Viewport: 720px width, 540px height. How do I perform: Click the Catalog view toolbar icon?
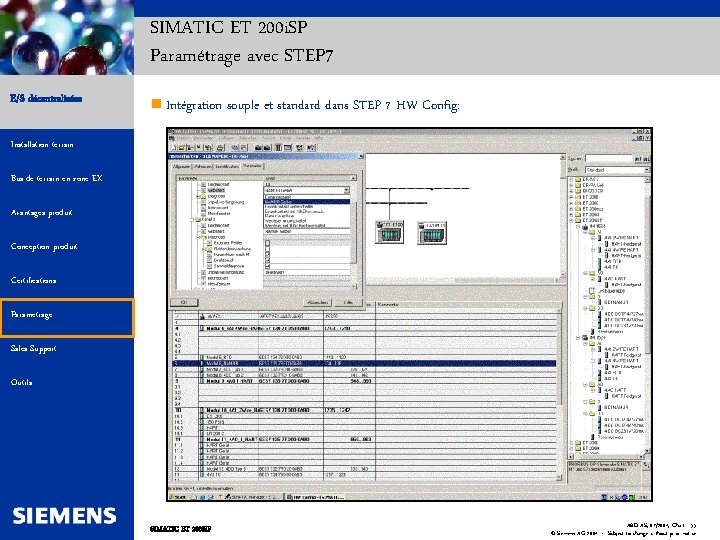click(x=288, y=147)
